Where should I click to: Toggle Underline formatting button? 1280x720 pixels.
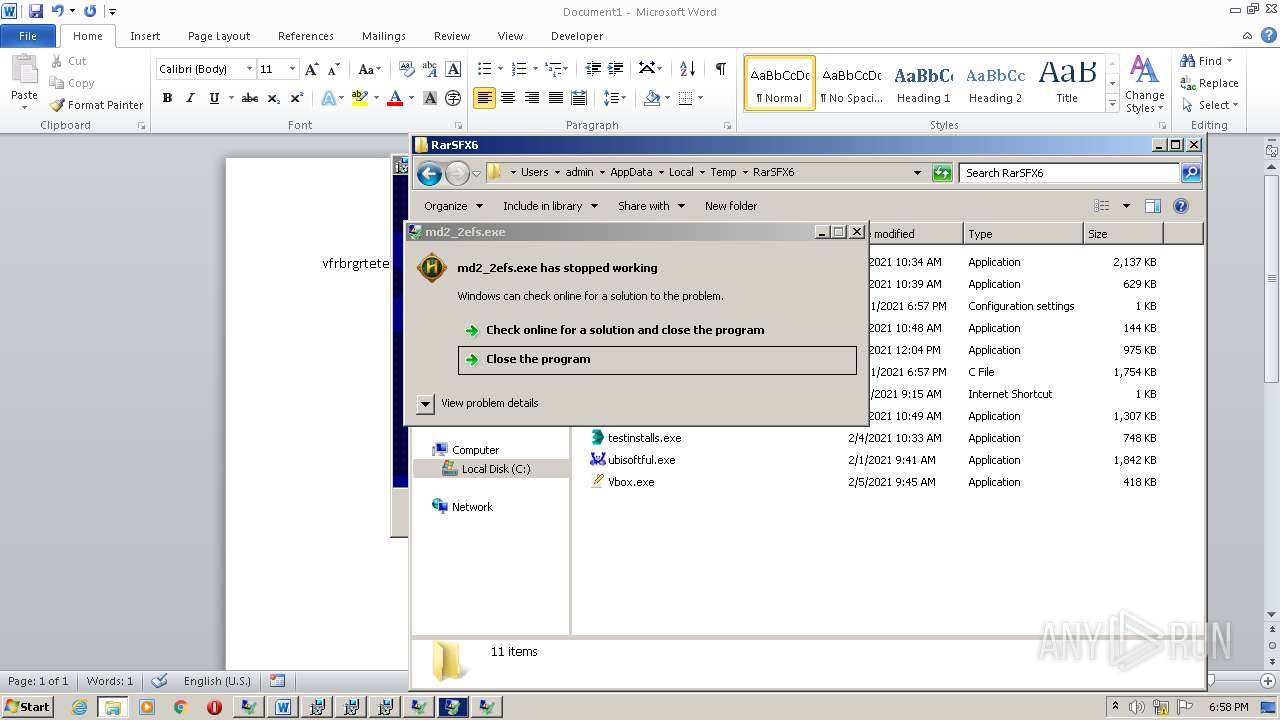click(214, 98)
